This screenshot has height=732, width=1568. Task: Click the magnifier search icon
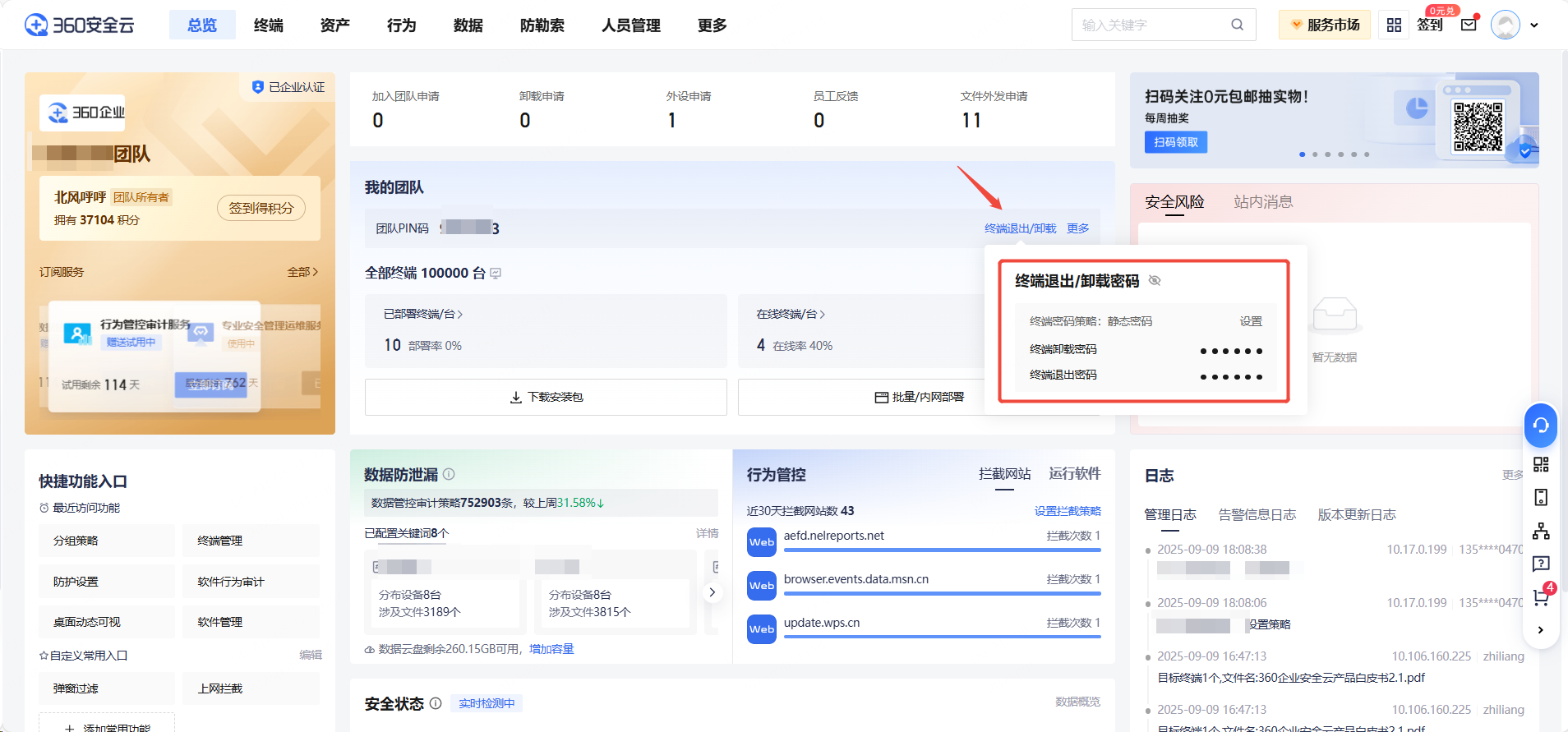(x=1237, y=25)
